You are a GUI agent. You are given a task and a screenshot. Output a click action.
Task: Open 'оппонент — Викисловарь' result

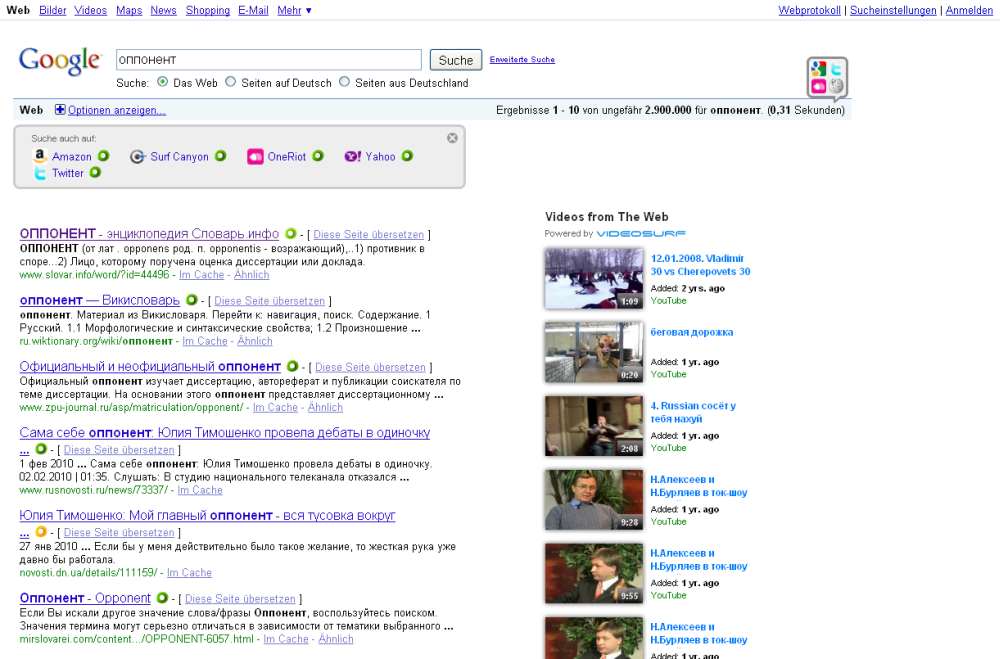click(x=99, y=300)
